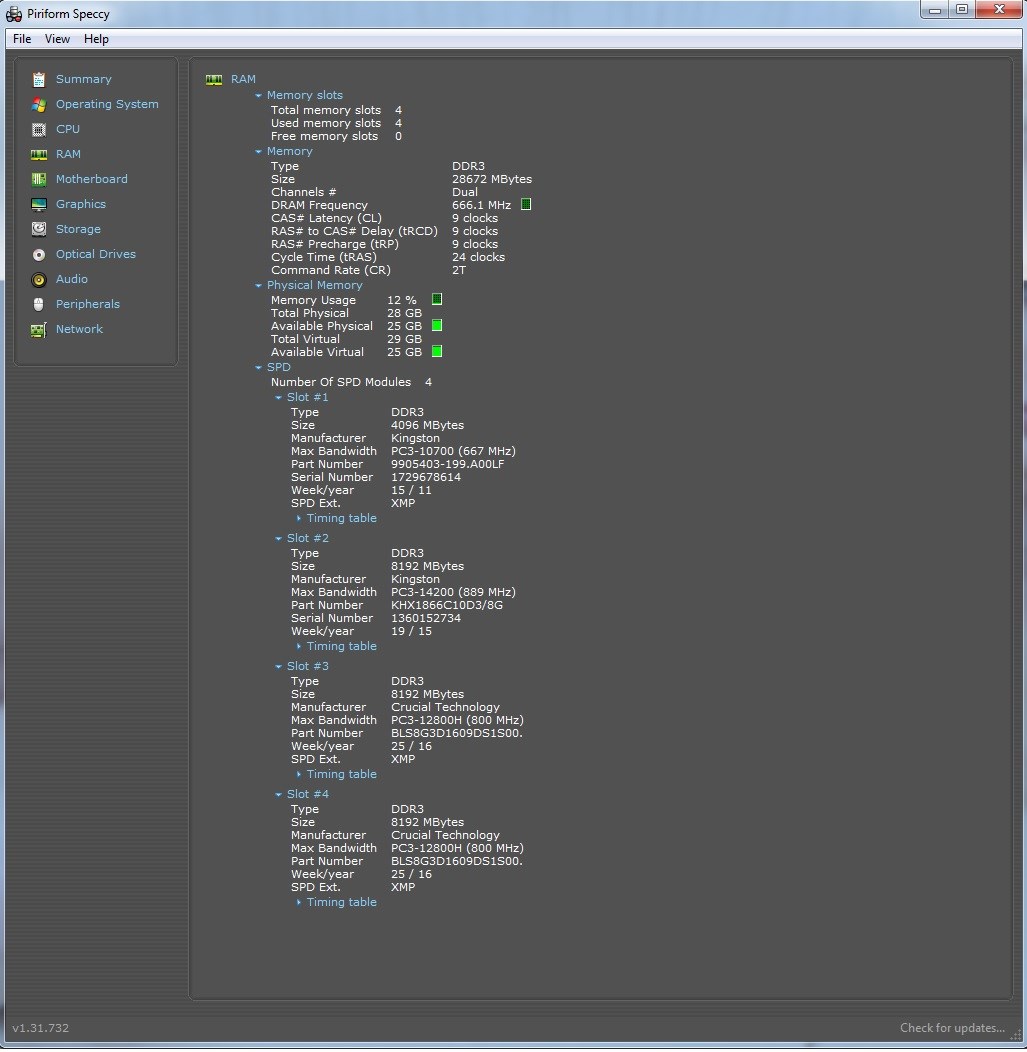Select the Audio speaker icon
The width and height of the screenshot is (1027, 1052).
pyautogui.click(x=39, y=280)
